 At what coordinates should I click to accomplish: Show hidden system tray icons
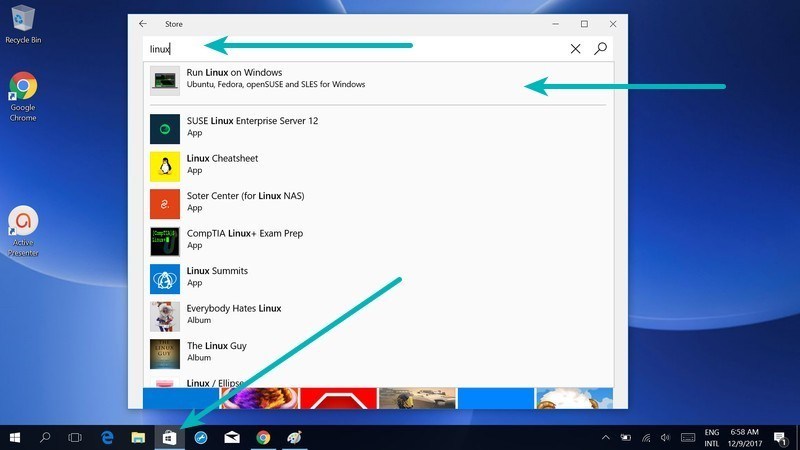pyautogui.click(x=605, y=437)
